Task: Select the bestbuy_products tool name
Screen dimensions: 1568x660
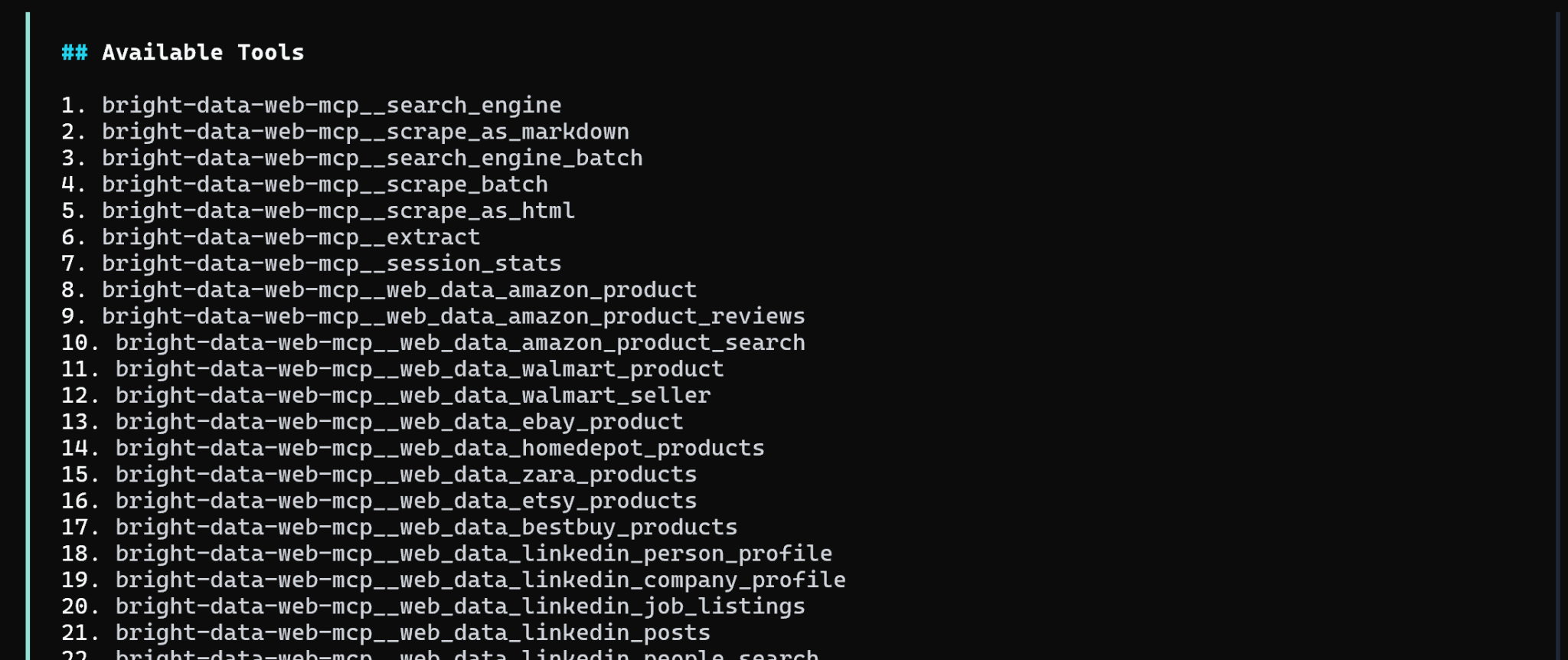Action: pos(426,528)
